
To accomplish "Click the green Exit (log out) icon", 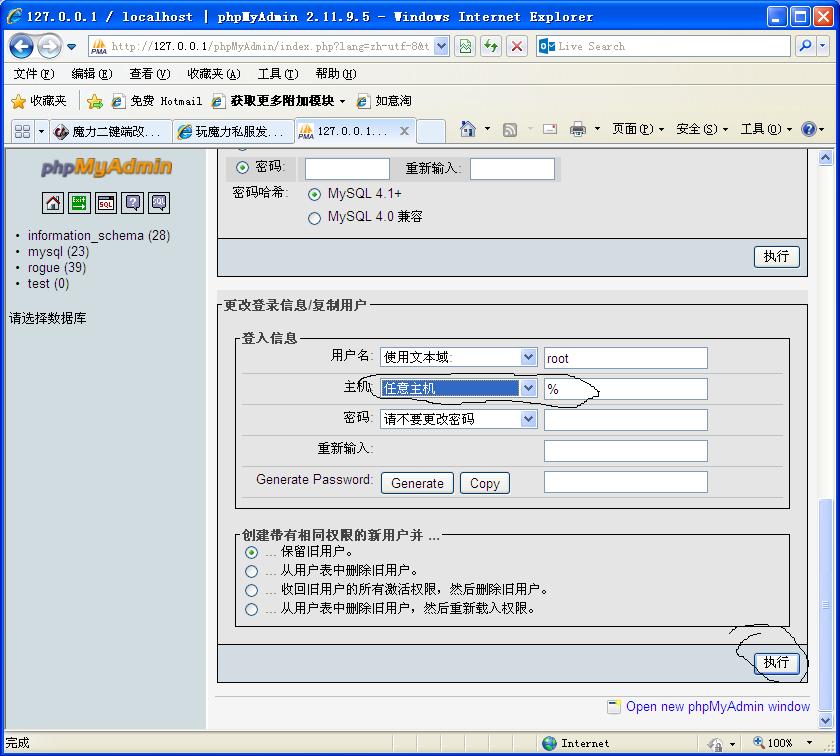I will 79,203.
